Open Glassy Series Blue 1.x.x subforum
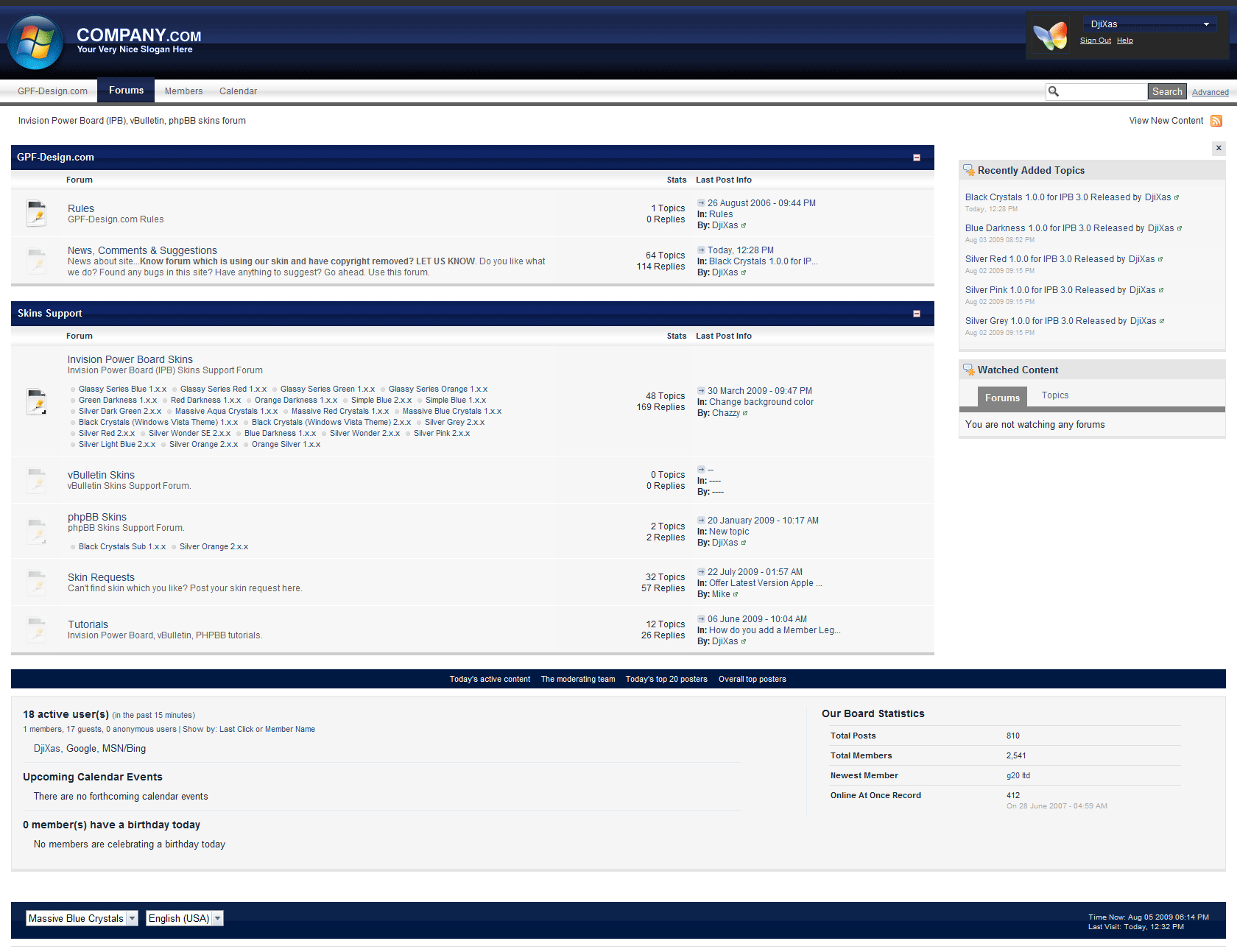 (122, 389)
